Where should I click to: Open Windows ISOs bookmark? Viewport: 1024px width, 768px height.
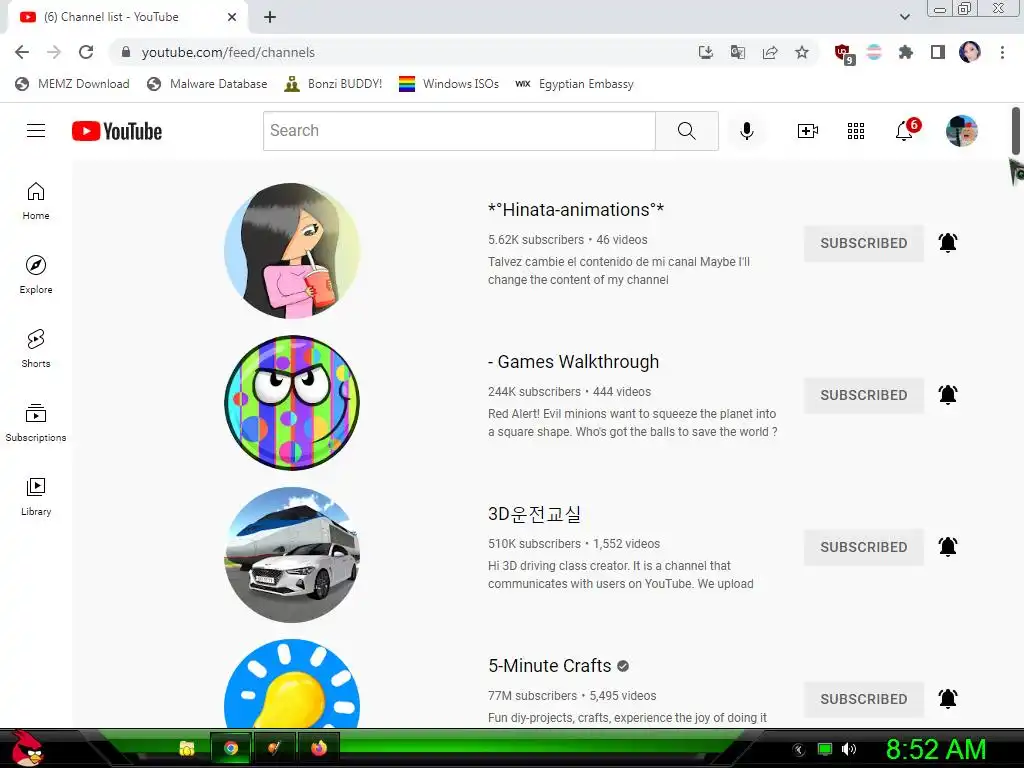pyautogui.click(x=449, y=84)
